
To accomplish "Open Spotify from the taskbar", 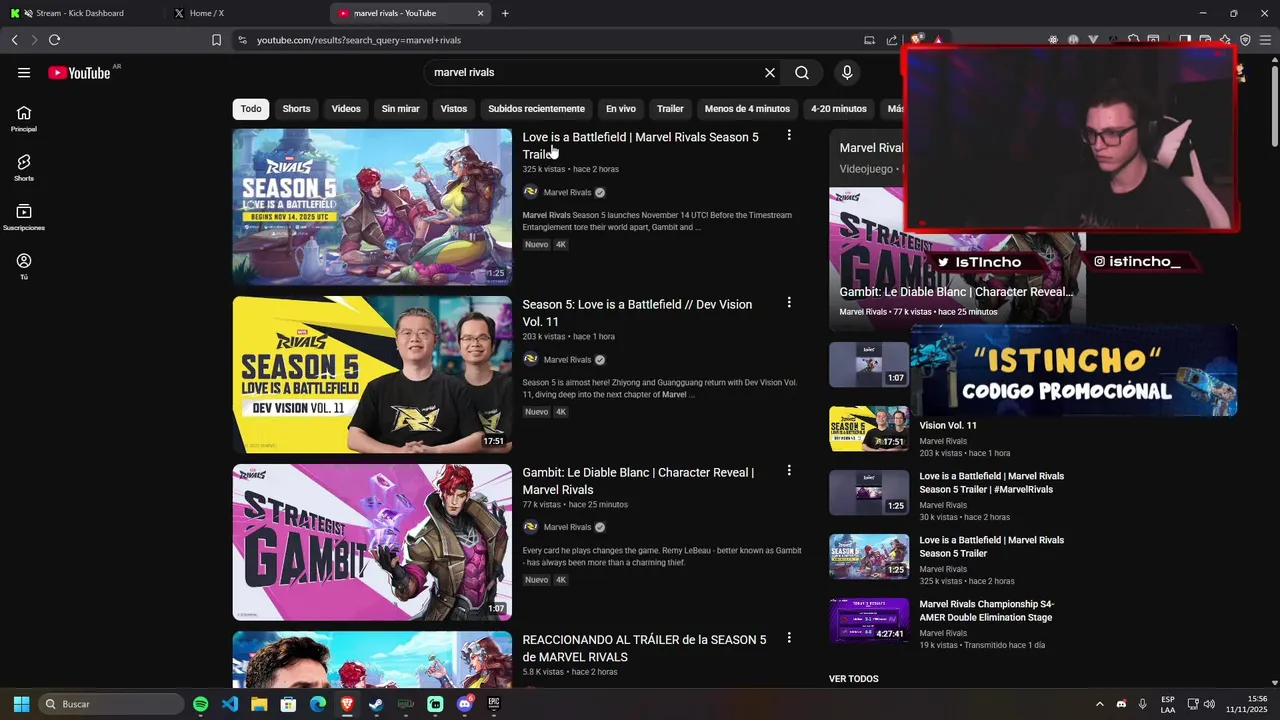I will click(x=201, y=704).
